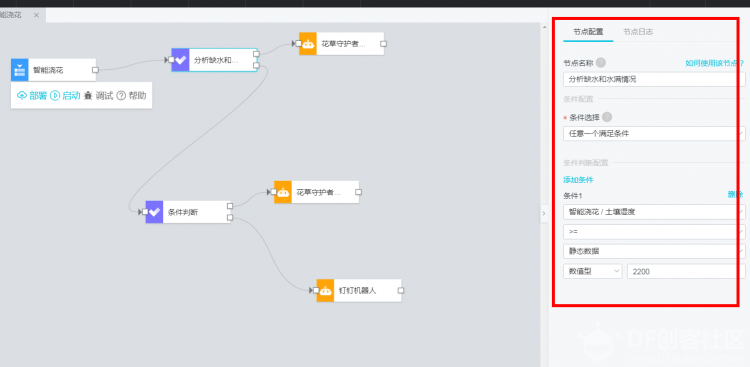Screen dimensions: 750x367
Task: Click the 添加条件 link
Action: [x=578, y=180]
